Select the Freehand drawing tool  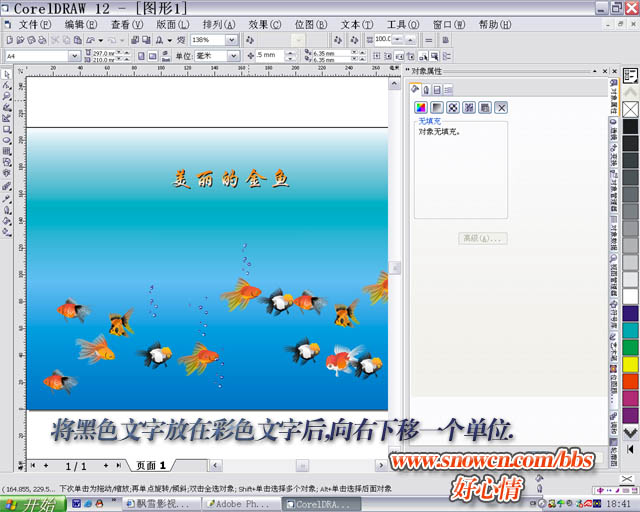[7, 107]
